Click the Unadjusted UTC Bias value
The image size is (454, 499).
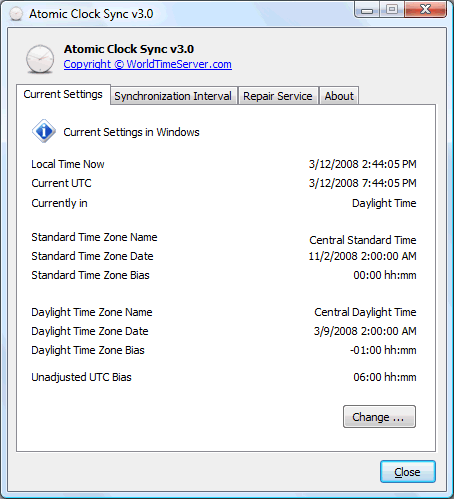click(385, 377)
